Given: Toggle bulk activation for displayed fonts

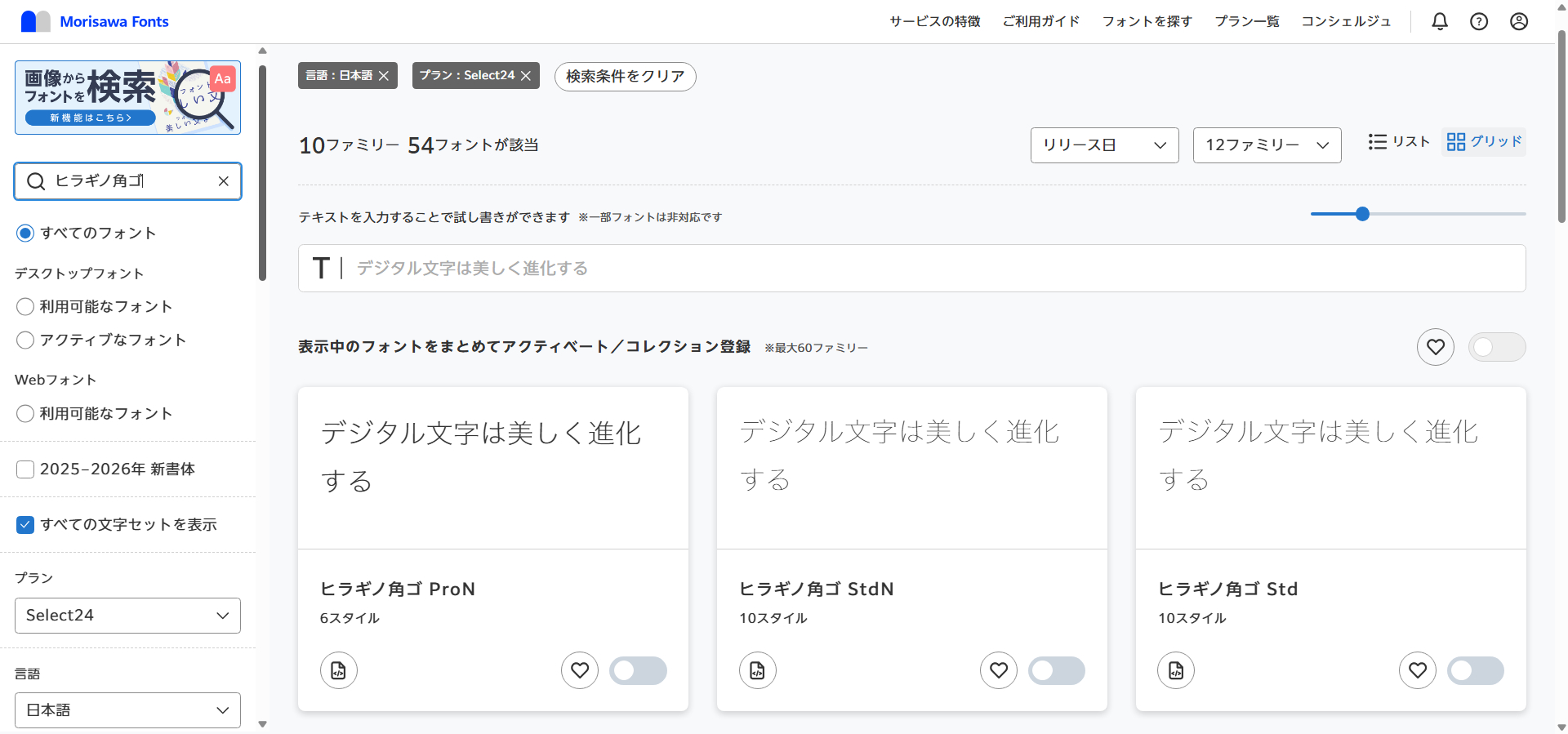Looking at the screenshot, I should click(1497, 348).
